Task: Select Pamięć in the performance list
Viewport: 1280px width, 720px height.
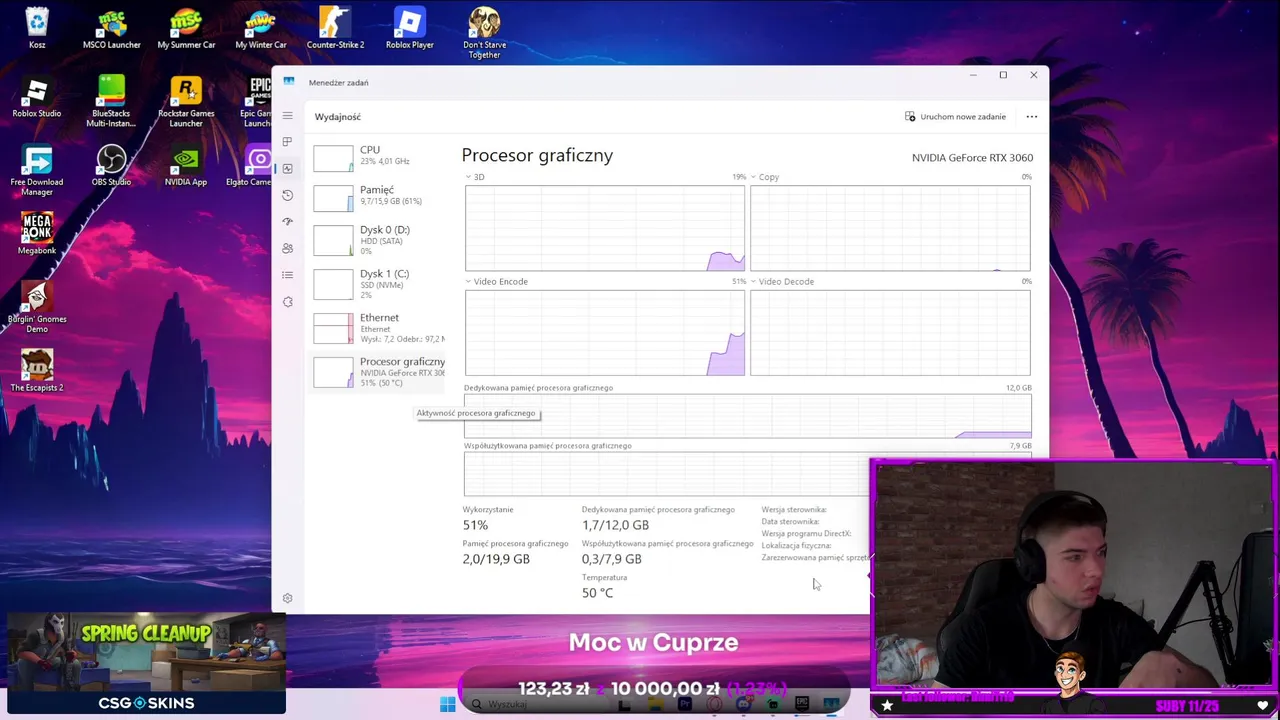Action: click(x=379, y=196)
